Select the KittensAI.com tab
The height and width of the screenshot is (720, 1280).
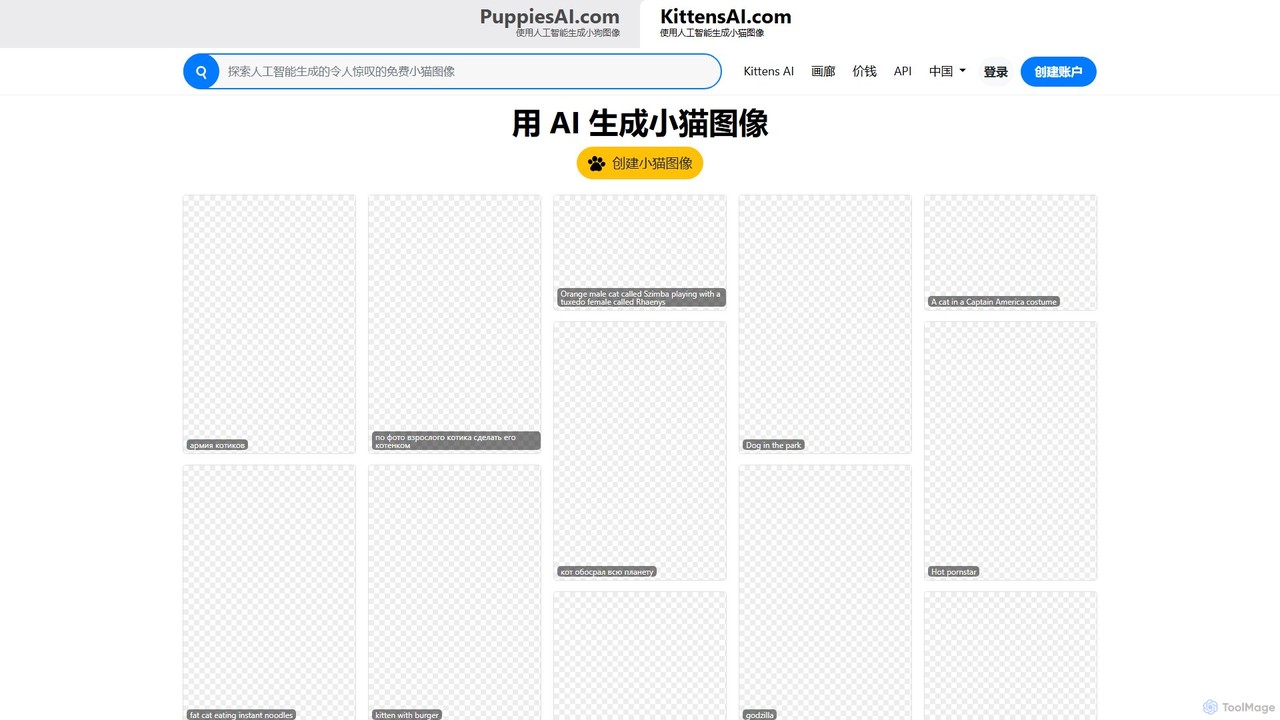[x=725, y=23]
